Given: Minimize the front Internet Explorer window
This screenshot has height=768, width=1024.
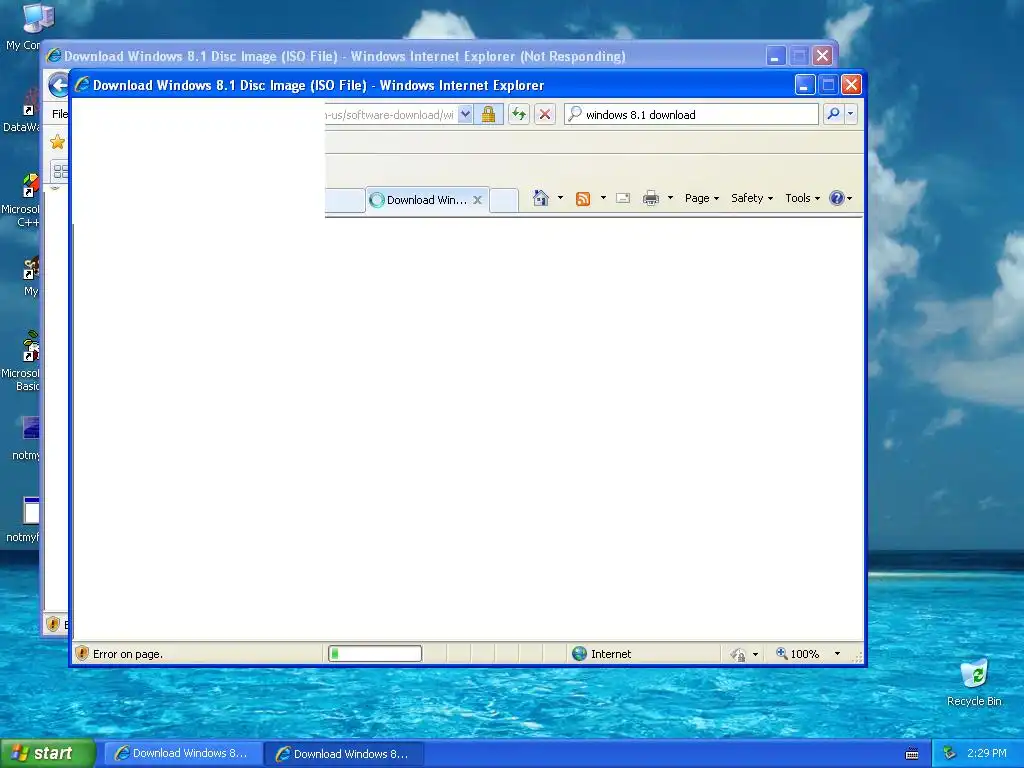Looking at the screenshot, I should (x=805, y=85).
